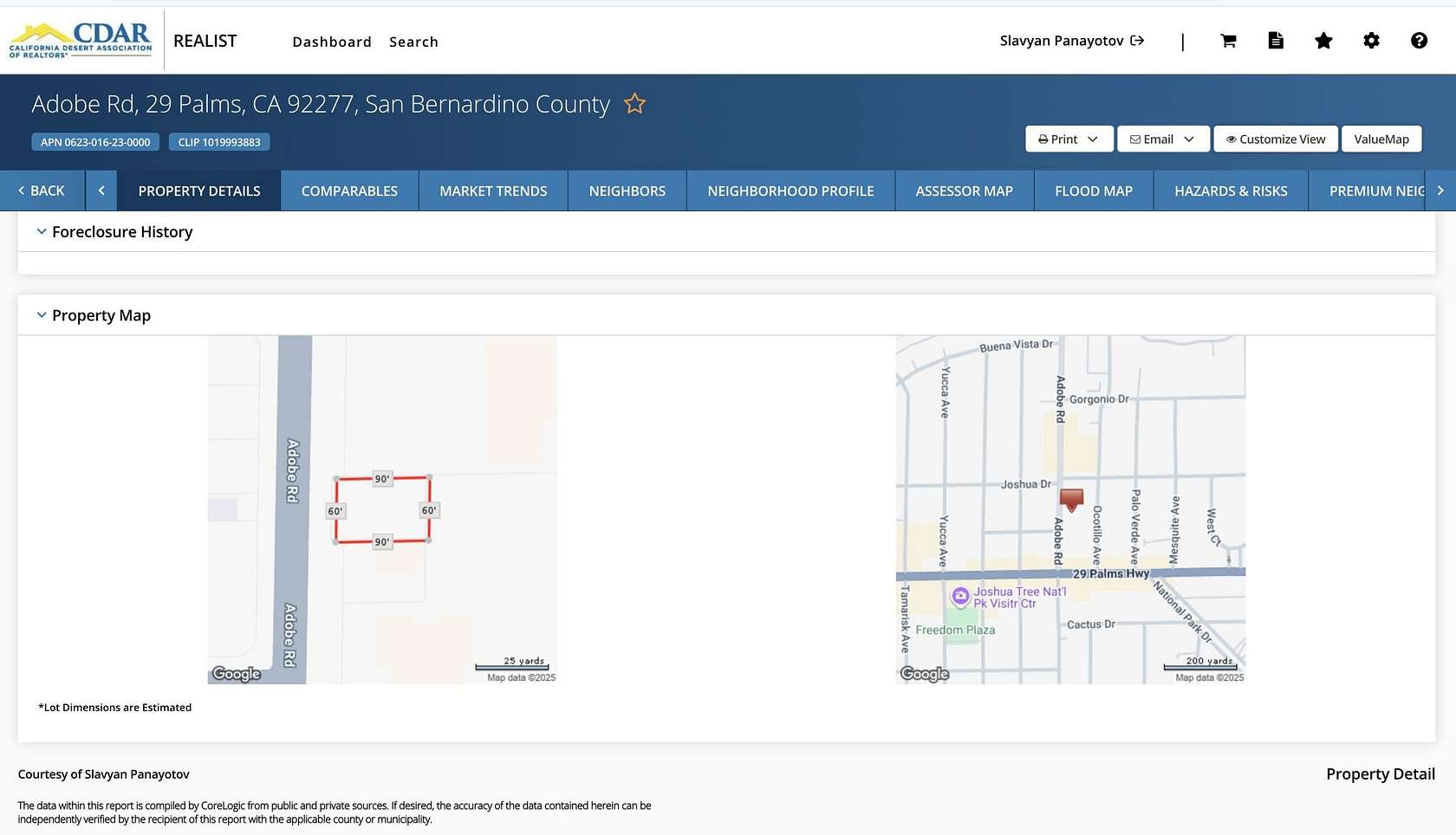Open the reports document icon
1456x835 pixels.
click(x=1276, y=40)
